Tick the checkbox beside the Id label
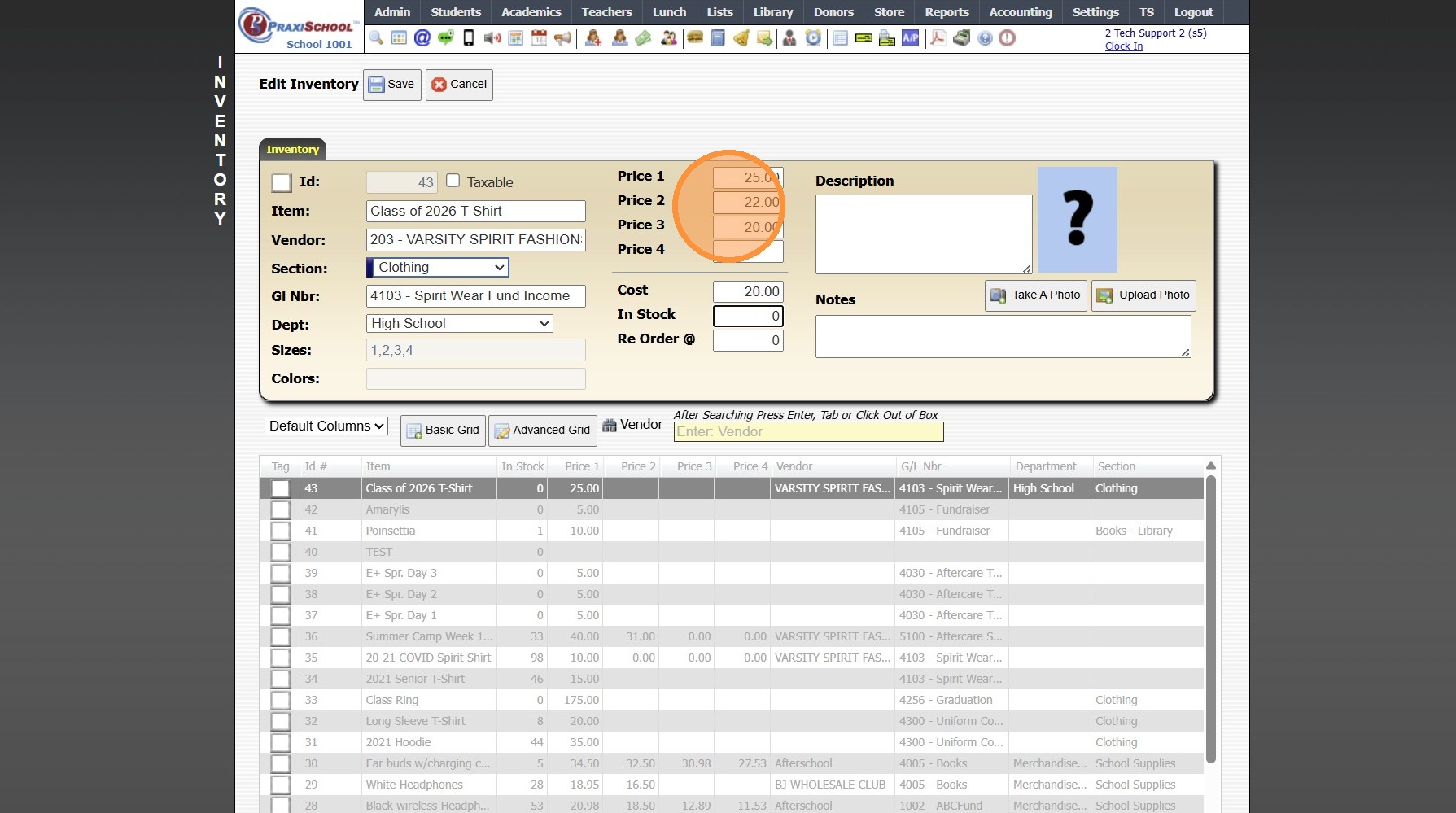 [282, 182]
